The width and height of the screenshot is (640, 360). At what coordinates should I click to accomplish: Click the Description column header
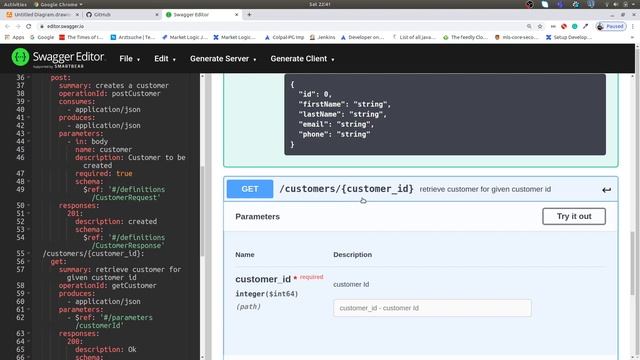point(352,255)
